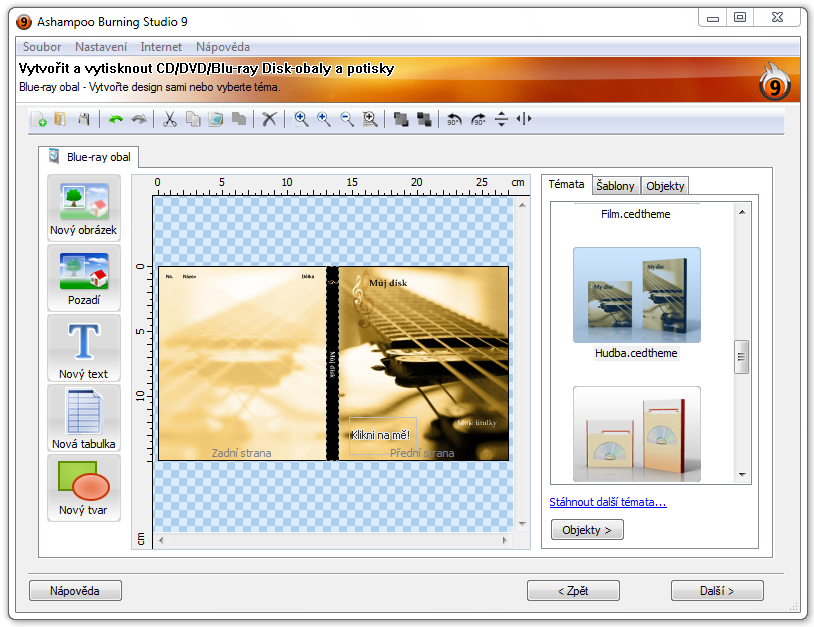This screenshot has width=814, height=627.
Task: Redo the last undone action
Action: coord(139,119)
